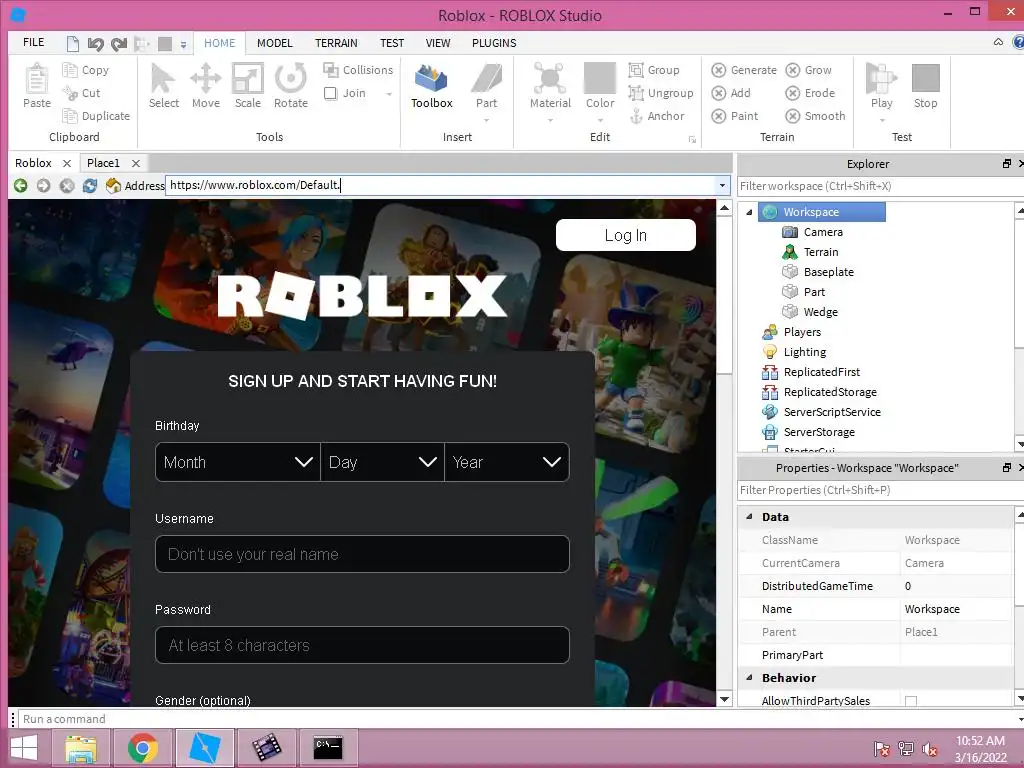Click the Username input field
The height and width of the screenshot is (768, 1024).
pyautogui.click(x=362, y=554)
